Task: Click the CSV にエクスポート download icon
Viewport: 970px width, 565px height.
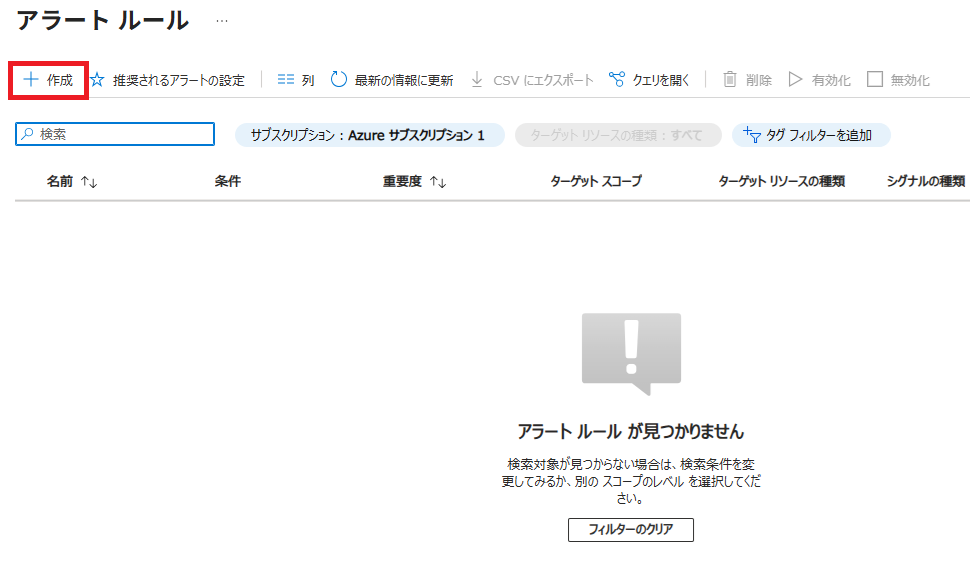Action: point(477,80)
